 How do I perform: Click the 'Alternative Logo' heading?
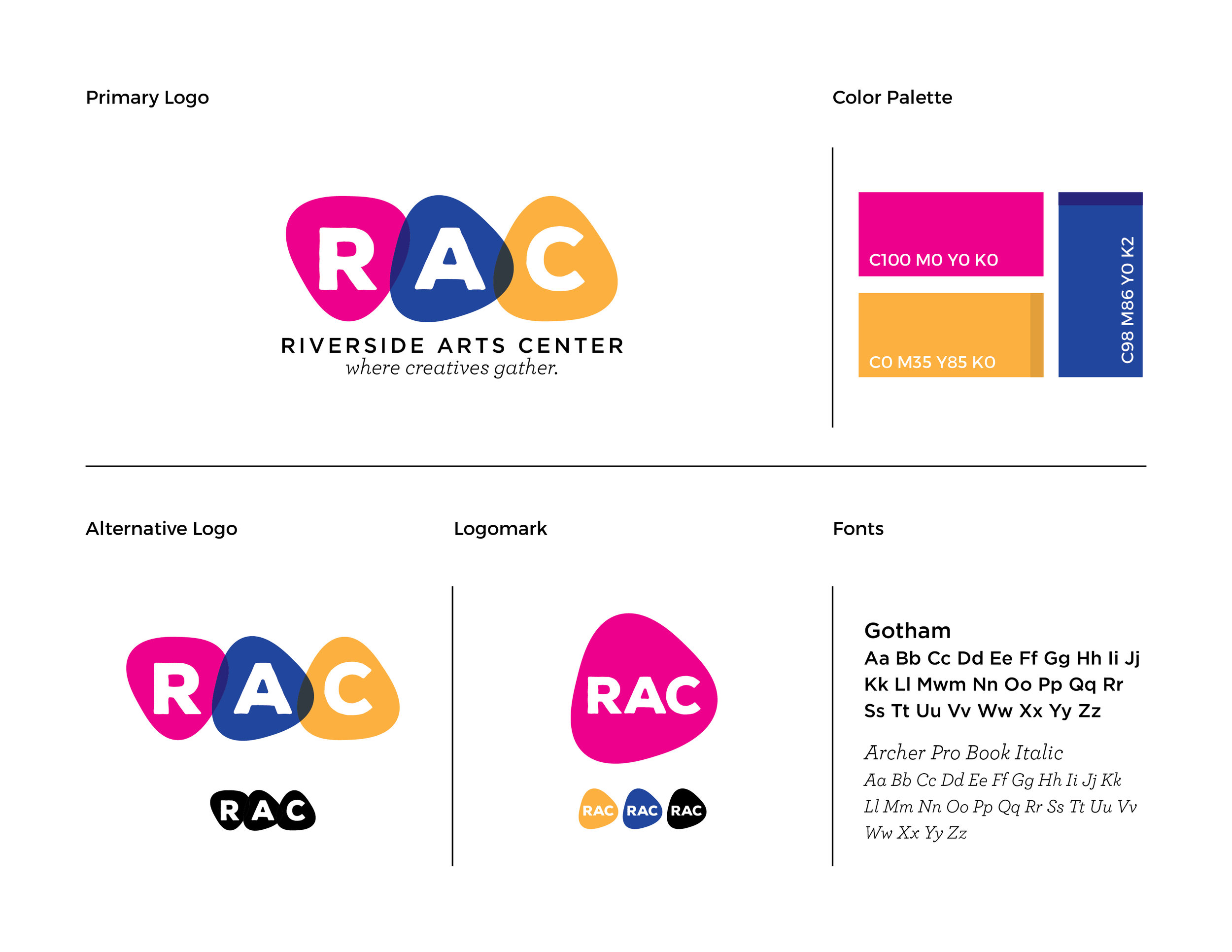point(161,529)
